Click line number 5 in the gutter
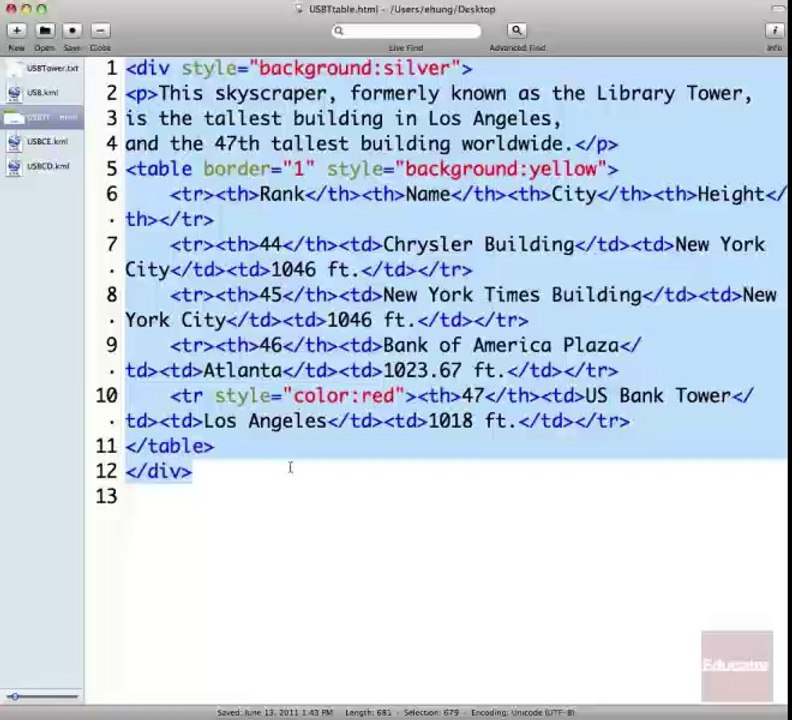 pos(112,169)
